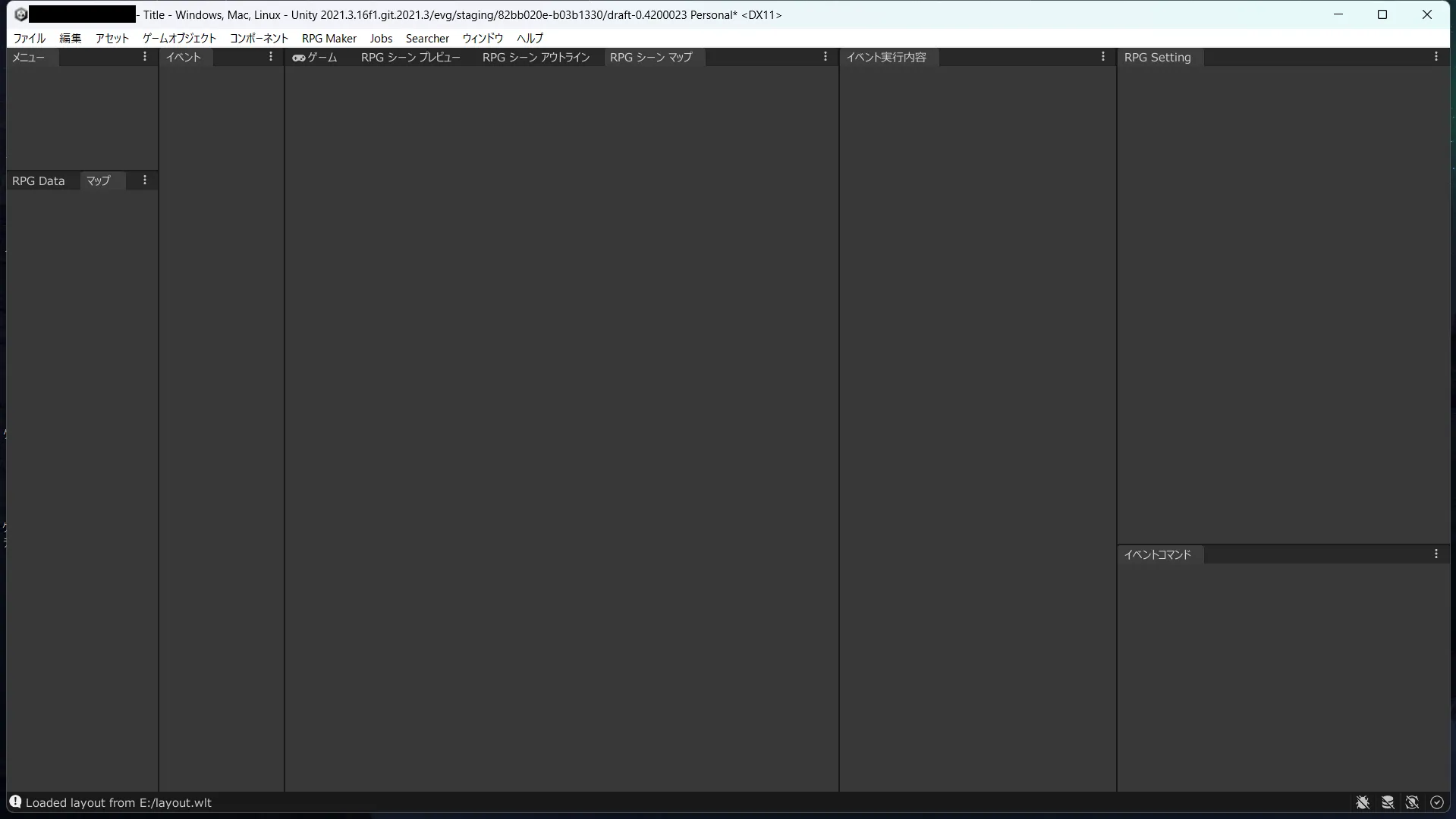Toggle the cache server status icon

click(1388, 802)
